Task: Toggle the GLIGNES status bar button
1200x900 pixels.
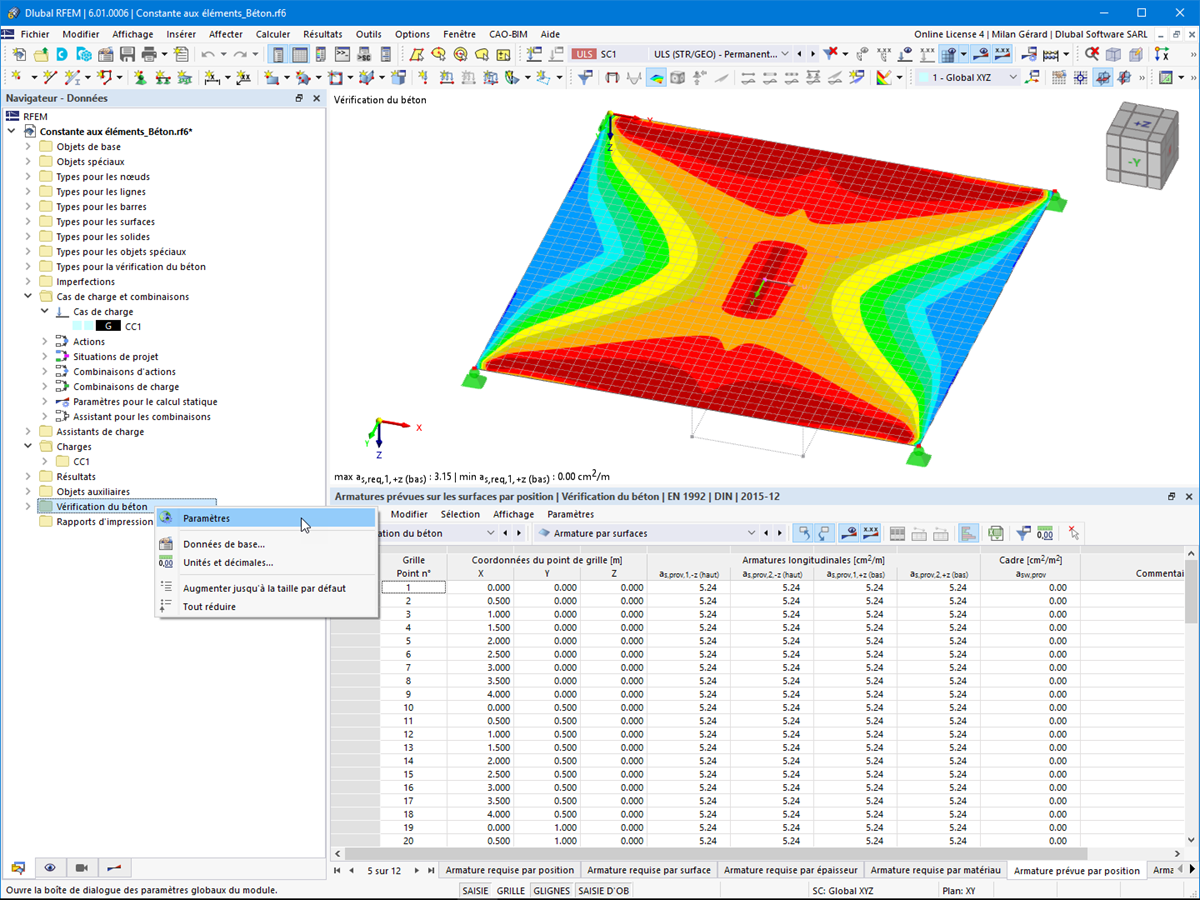Action: point(552,890)
